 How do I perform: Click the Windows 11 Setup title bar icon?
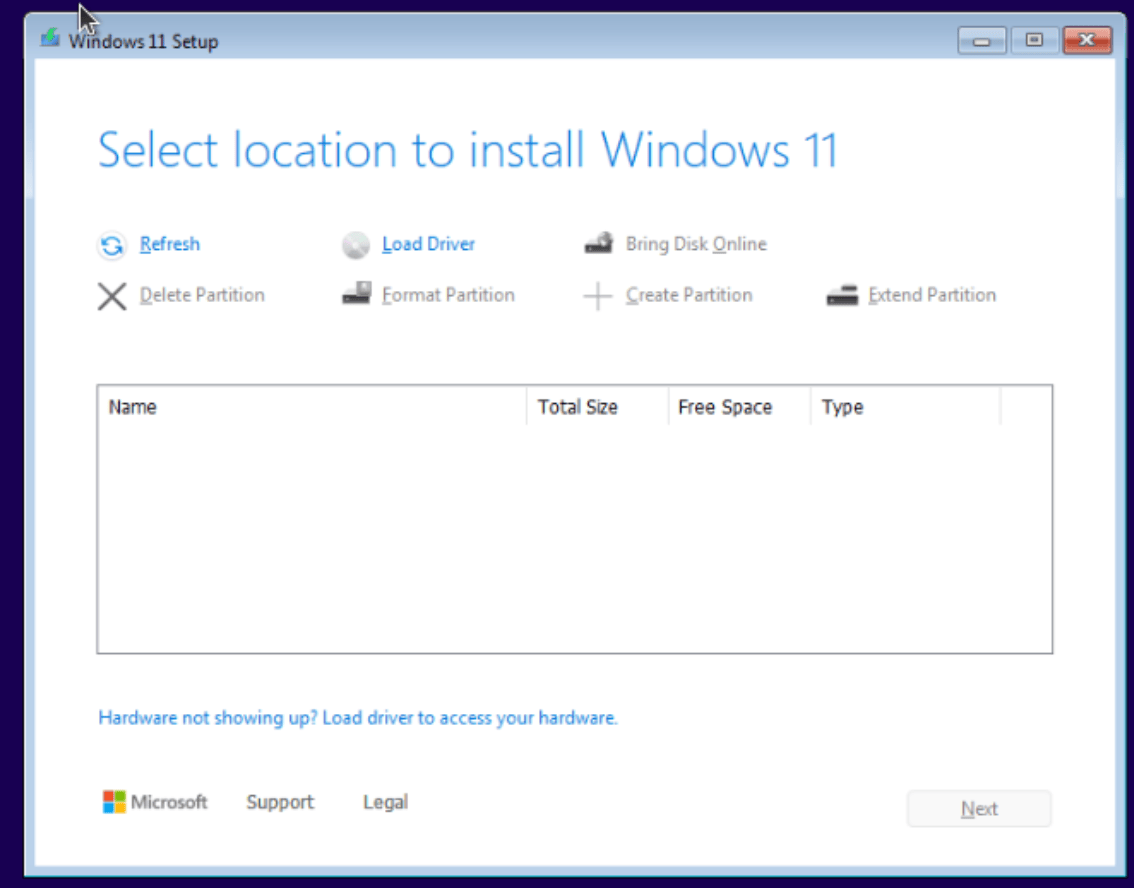50,39
